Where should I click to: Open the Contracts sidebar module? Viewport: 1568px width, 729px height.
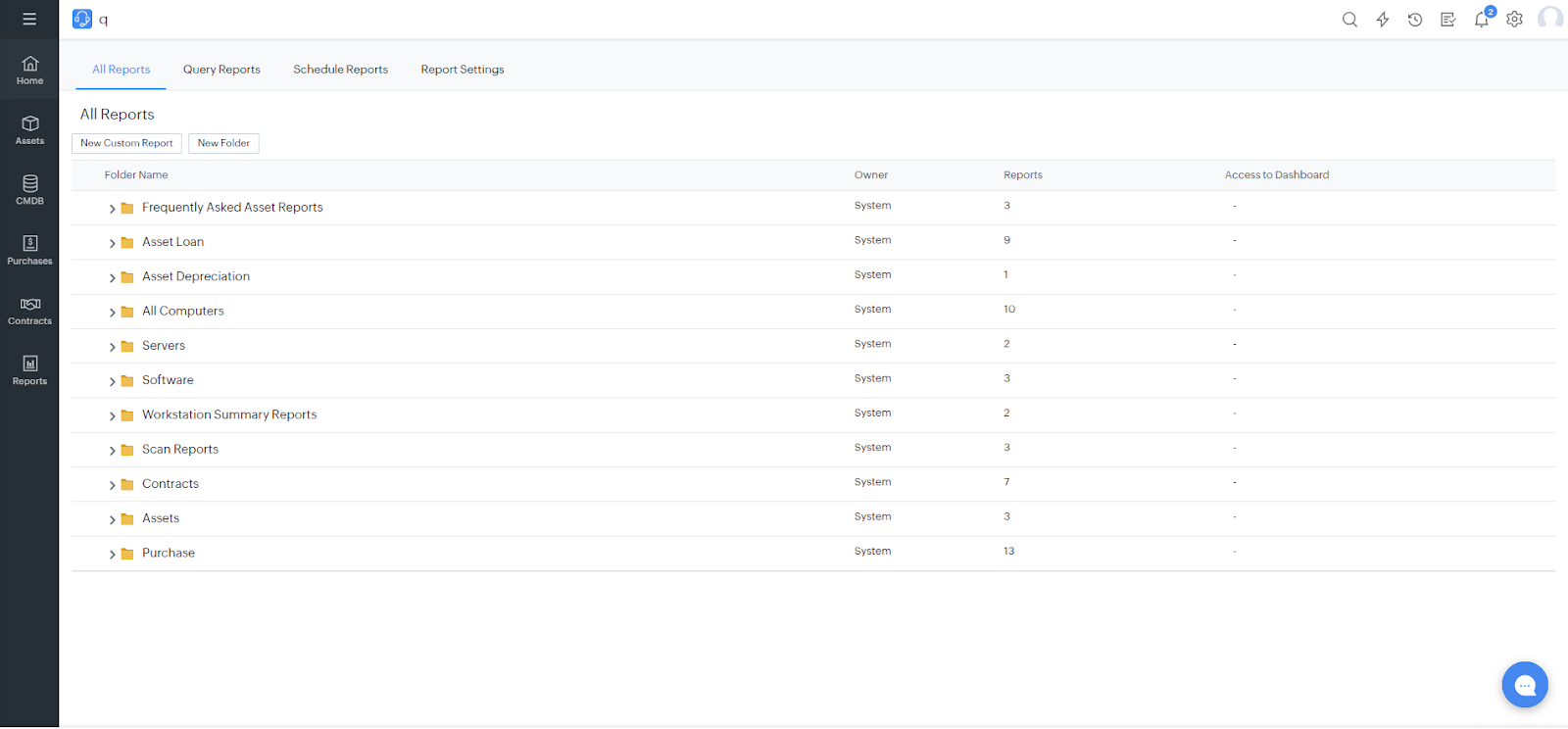coord(29,311)
